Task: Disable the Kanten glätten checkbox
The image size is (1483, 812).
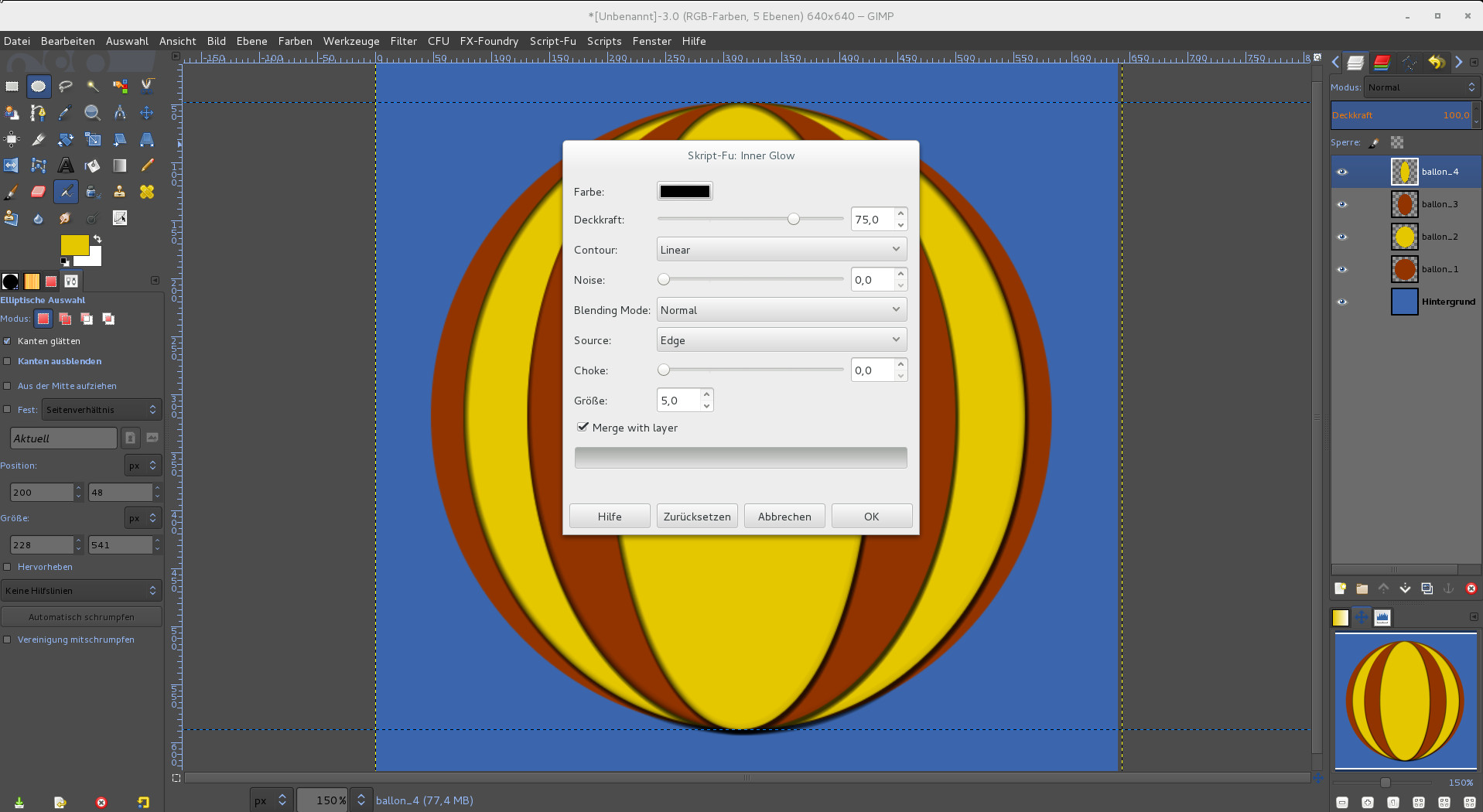Action: click(8, 341)
